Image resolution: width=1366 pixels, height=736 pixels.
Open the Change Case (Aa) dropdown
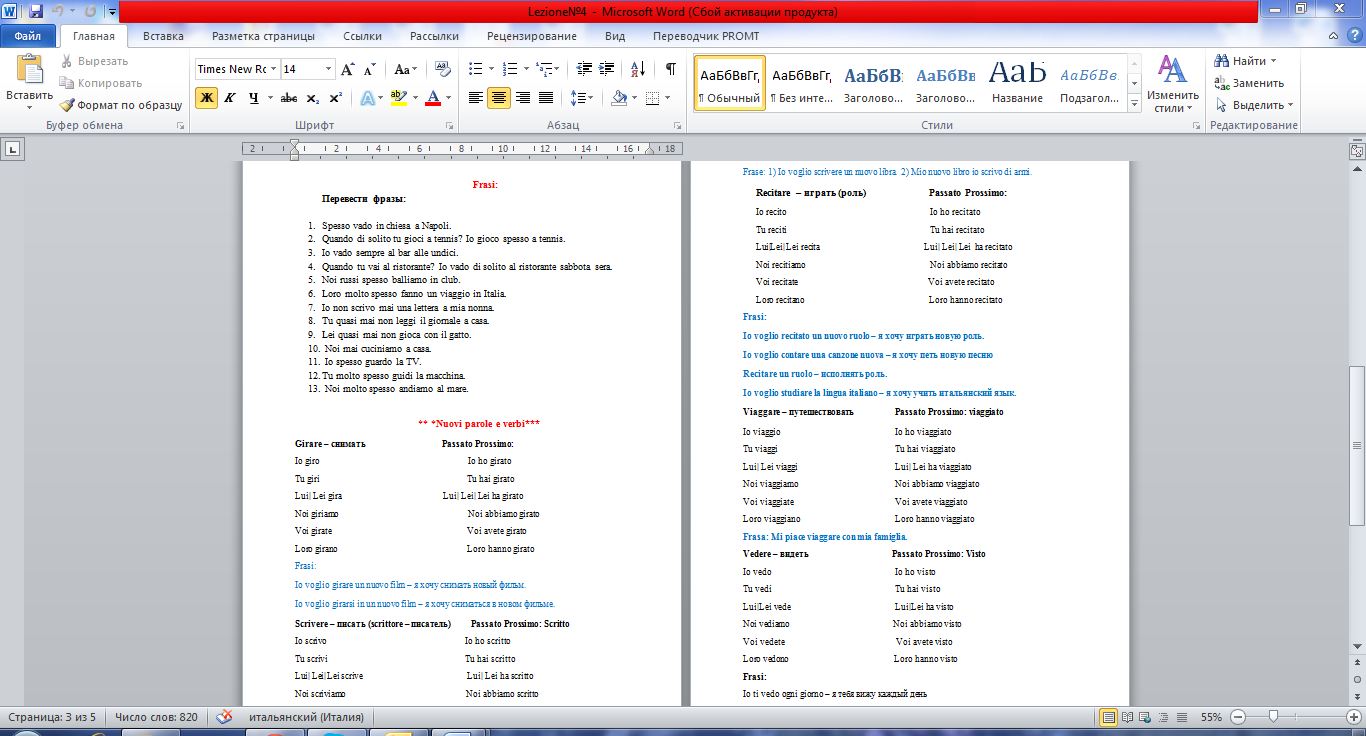pos(406,69)
